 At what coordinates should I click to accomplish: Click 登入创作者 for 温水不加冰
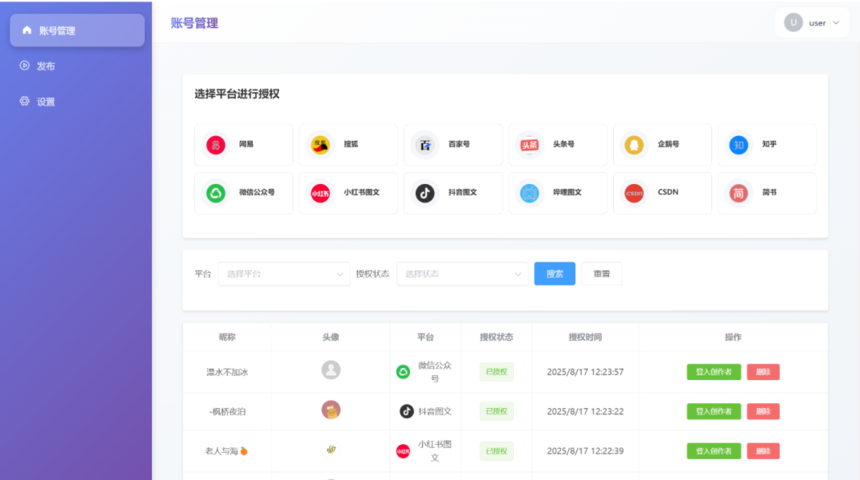point(714,372)
